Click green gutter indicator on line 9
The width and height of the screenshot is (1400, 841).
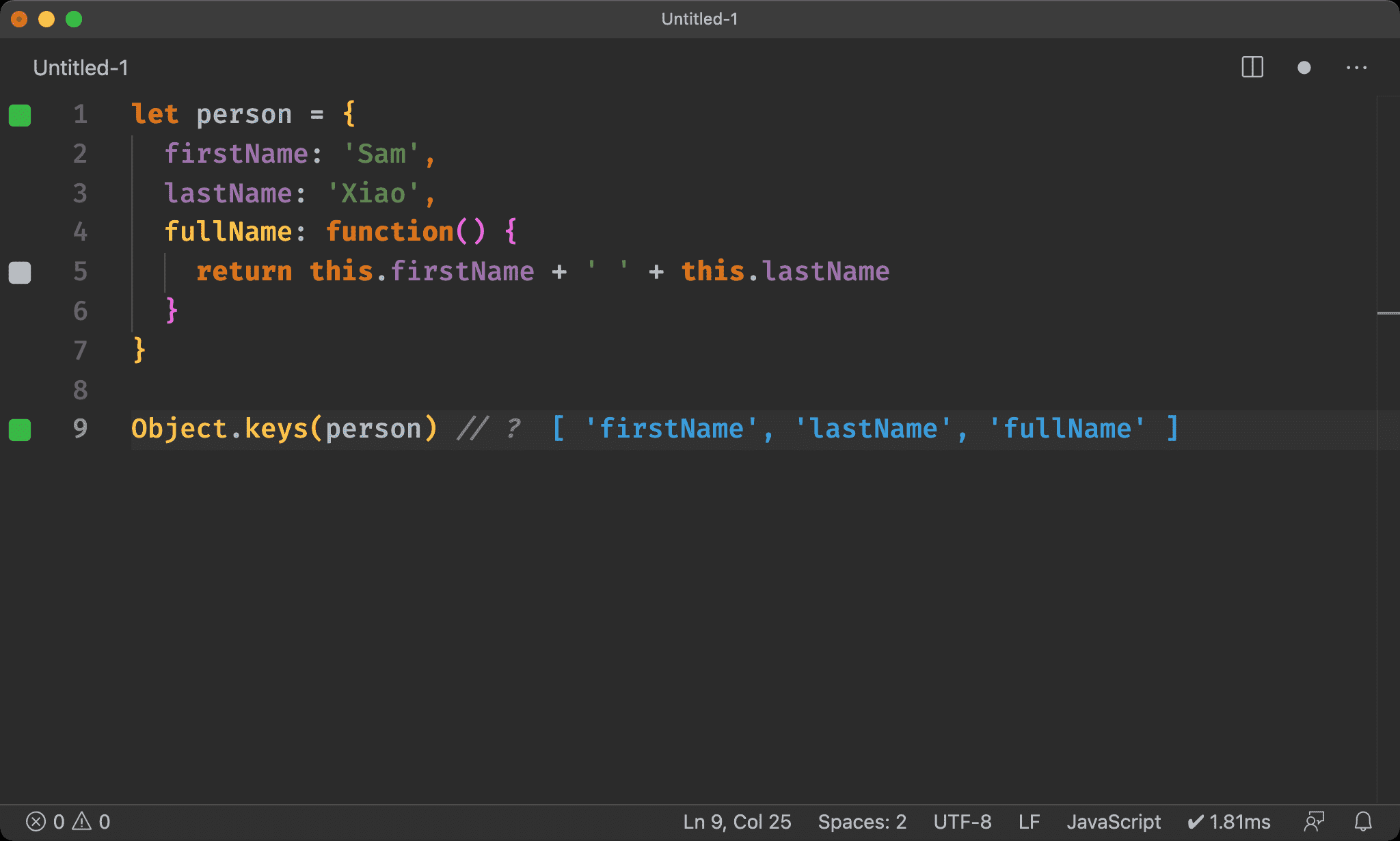pyautogui.click(x=20, y=429)
